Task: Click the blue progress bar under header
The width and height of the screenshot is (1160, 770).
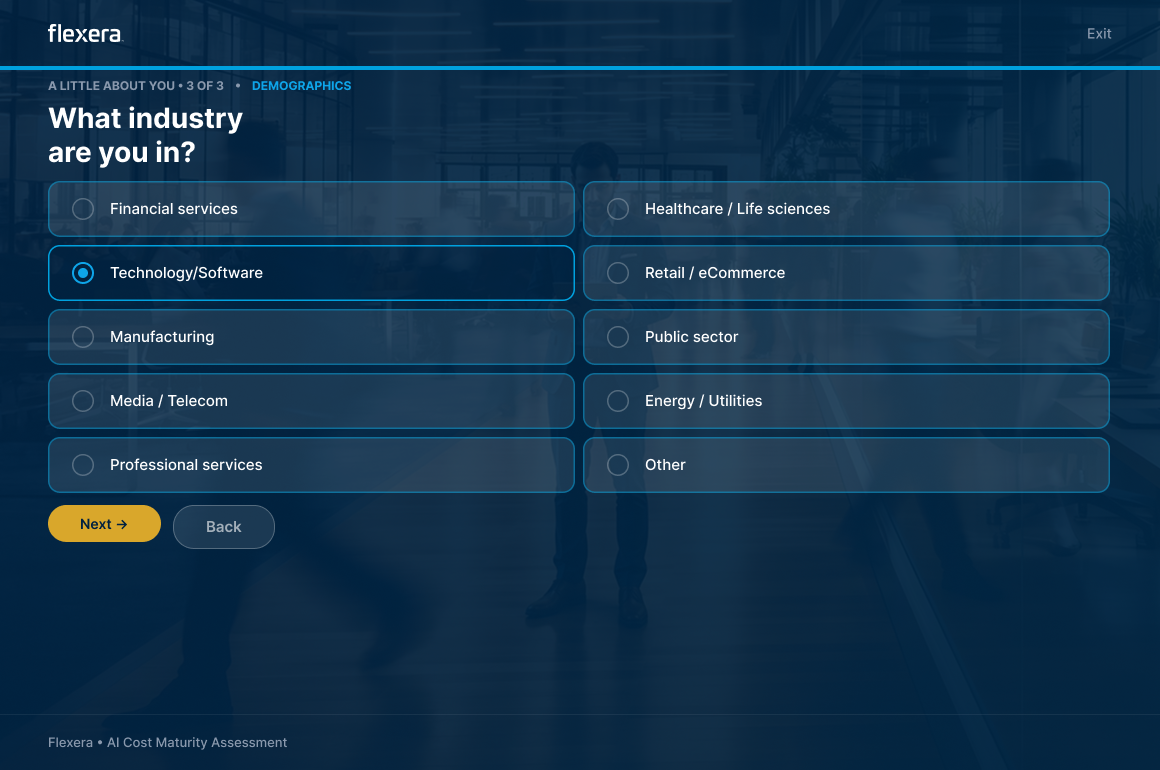Action: coord(580,67)
